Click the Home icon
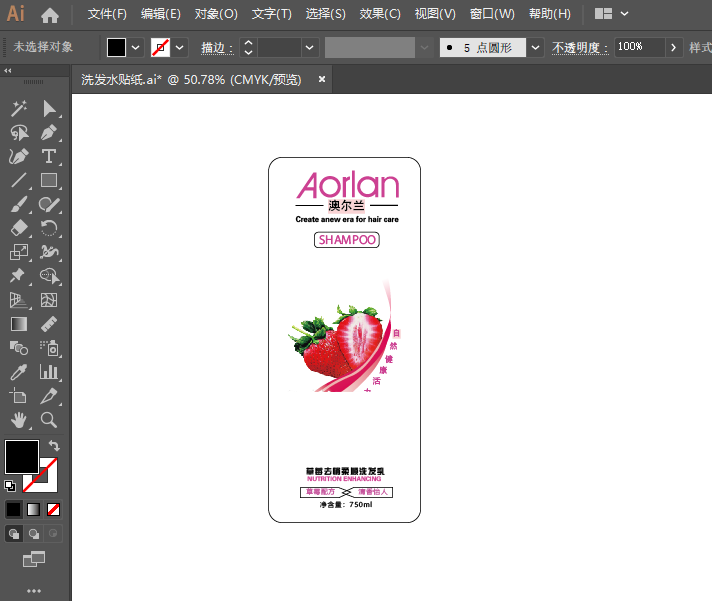Viewport: 712px width, 601px height. 49,15
